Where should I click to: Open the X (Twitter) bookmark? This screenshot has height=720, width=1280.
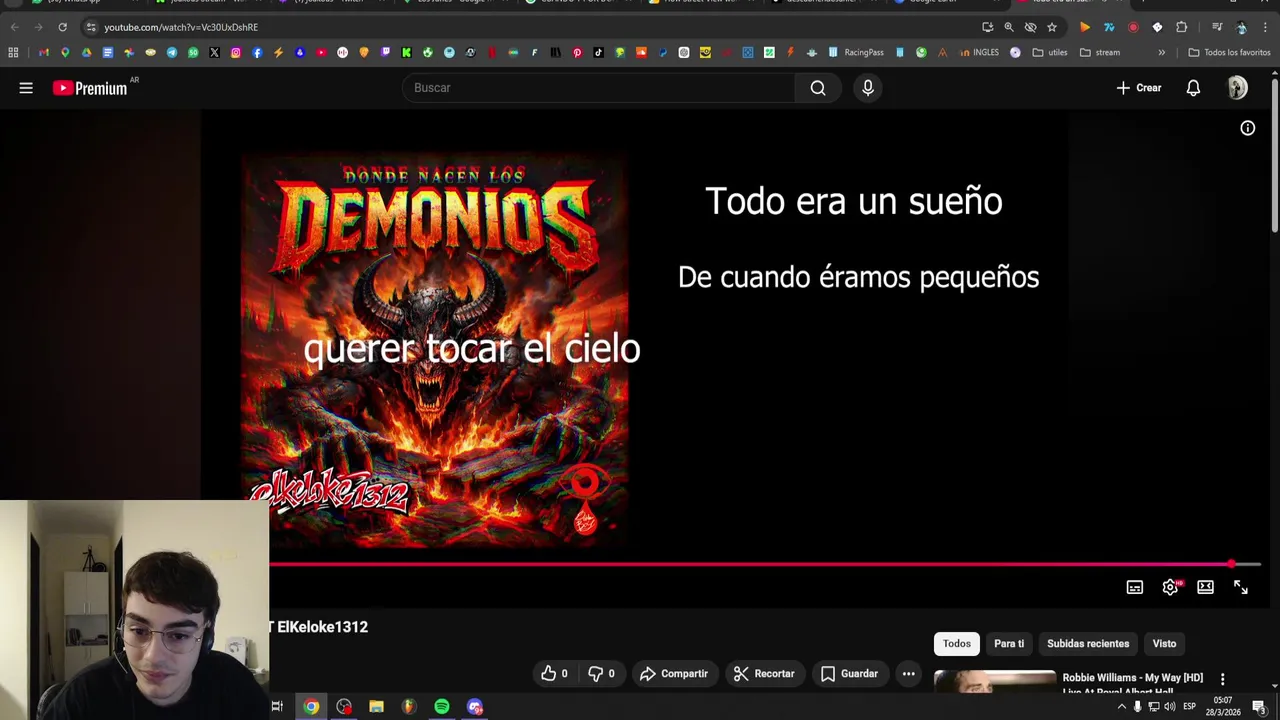click(214, 52)
